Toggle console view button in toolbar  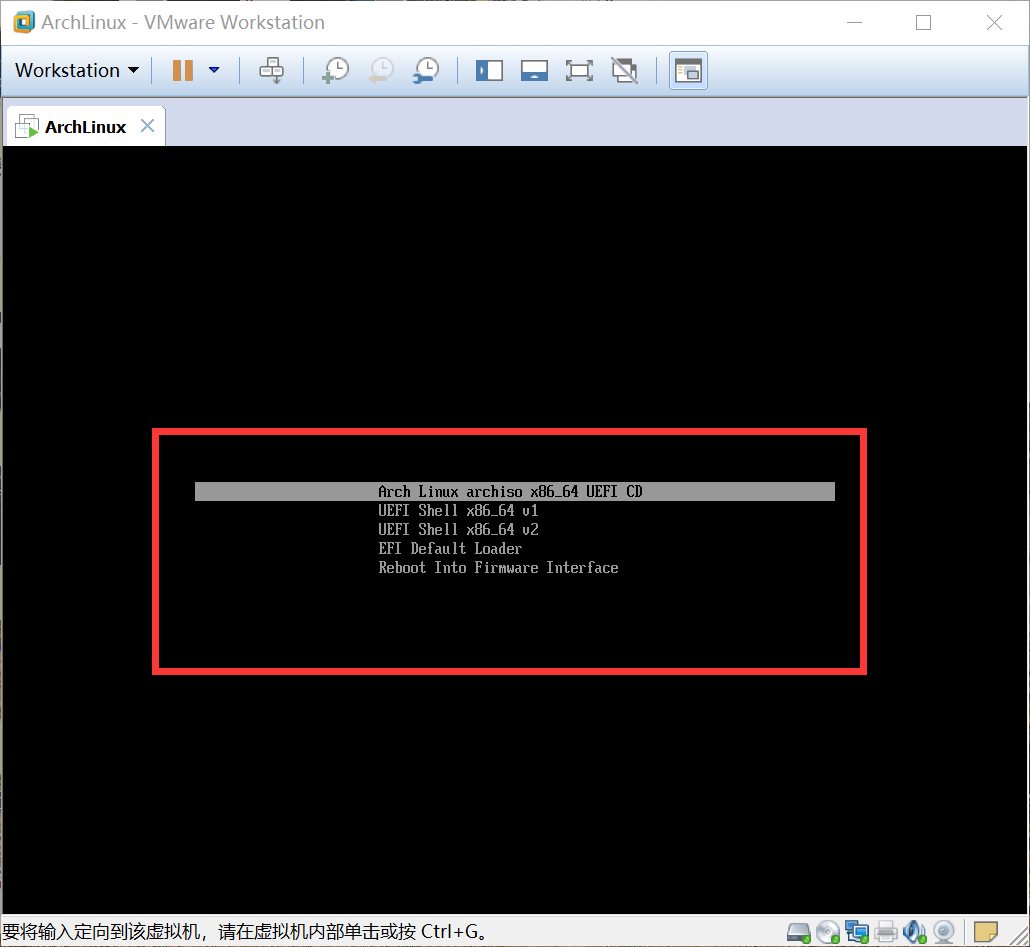[688, 70]
